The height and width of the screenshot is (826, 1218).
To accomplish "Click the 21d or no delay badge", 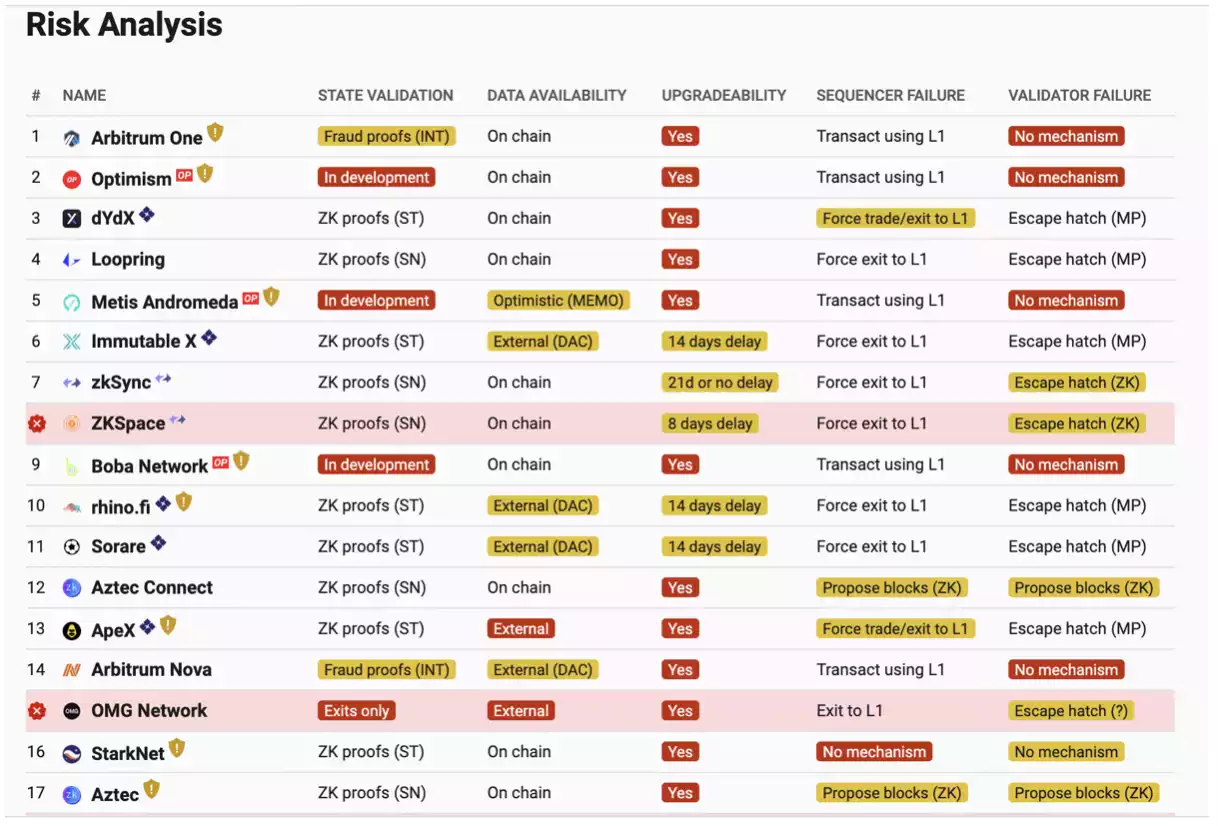I will pyautogui.click(x=720, y=383).
